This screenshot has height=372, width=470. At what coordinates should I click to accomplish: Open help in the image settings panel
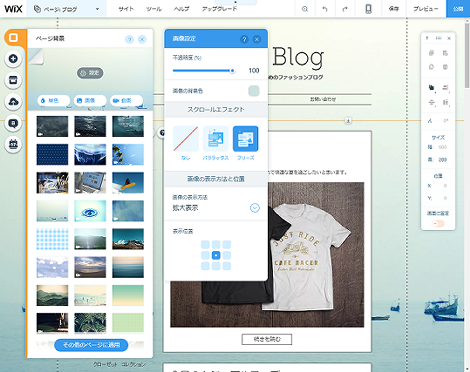pos(244,39)
